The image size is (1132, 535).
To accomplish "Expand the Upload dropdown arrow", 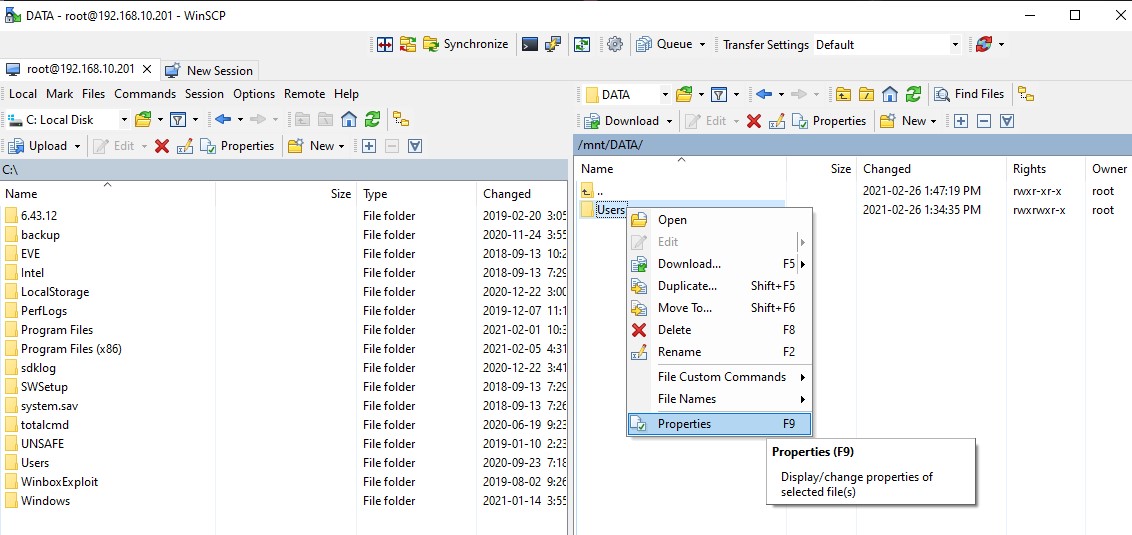I will point(77,146).
